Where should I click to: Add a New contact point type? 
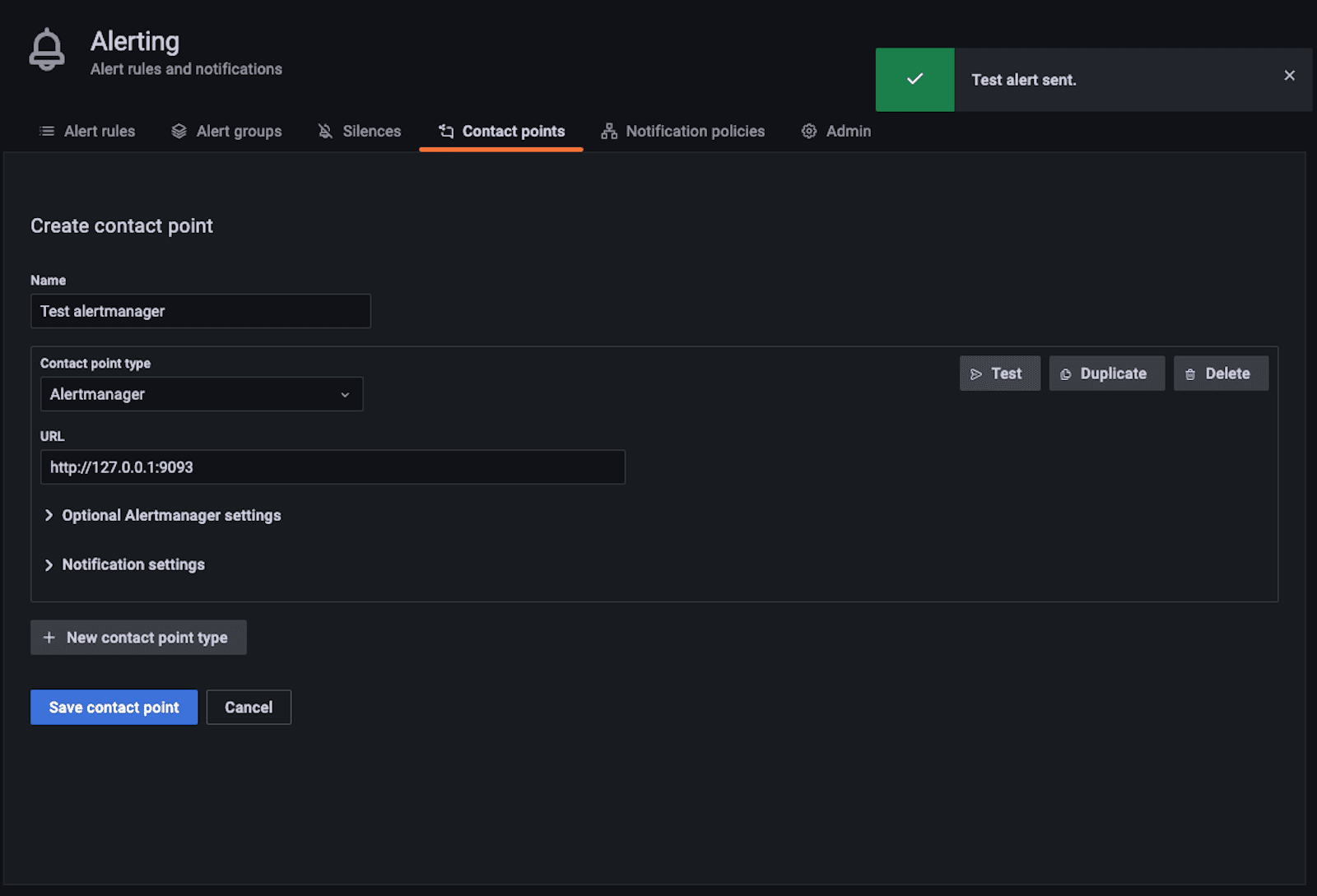pos(138,638)
